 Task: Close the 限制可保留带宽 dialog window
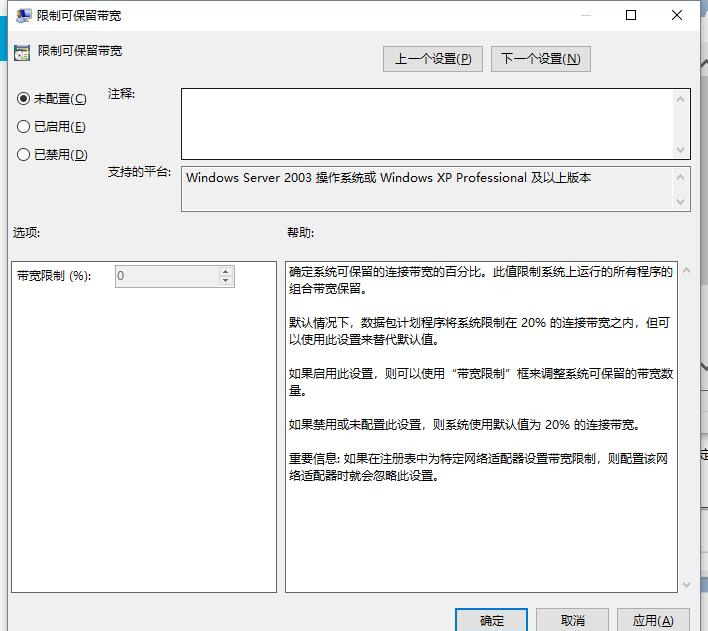tap(679, 15)
